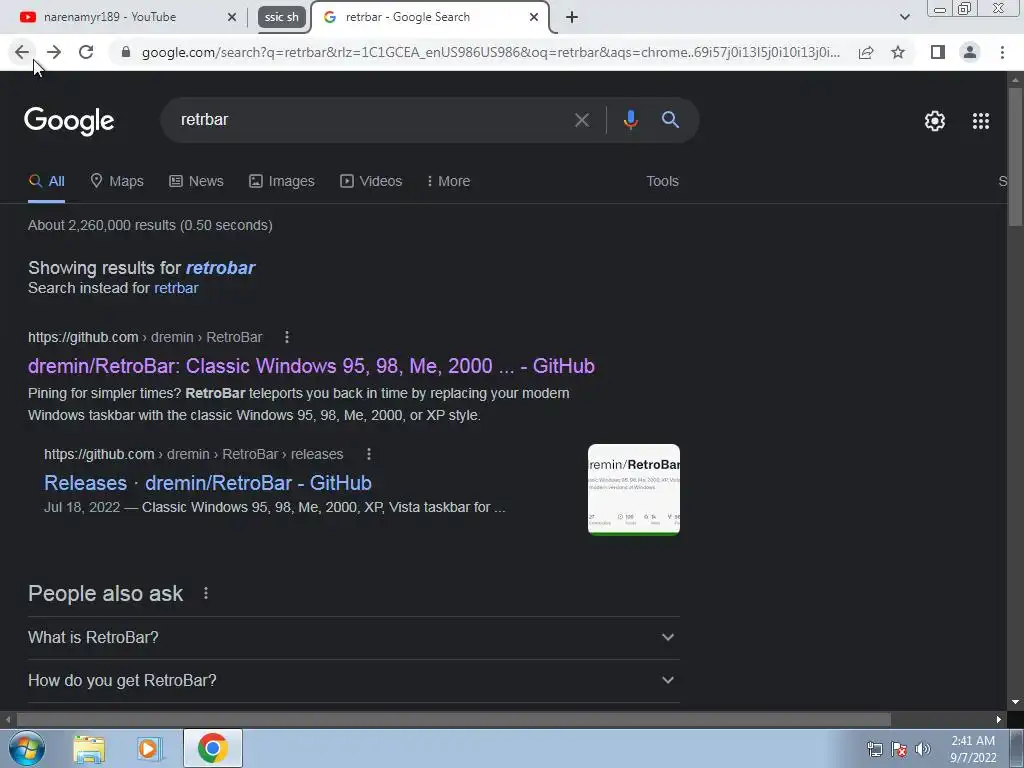Image resolution: width=1024 pixels, height=768 pixels.
Task: Share this page using the share icon
Action: click(x=866, y=52)
